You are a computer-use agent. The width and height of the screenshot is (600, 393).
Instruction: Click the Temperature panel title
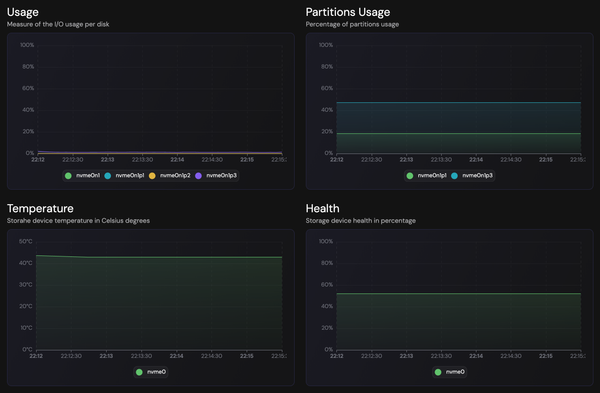40,208
